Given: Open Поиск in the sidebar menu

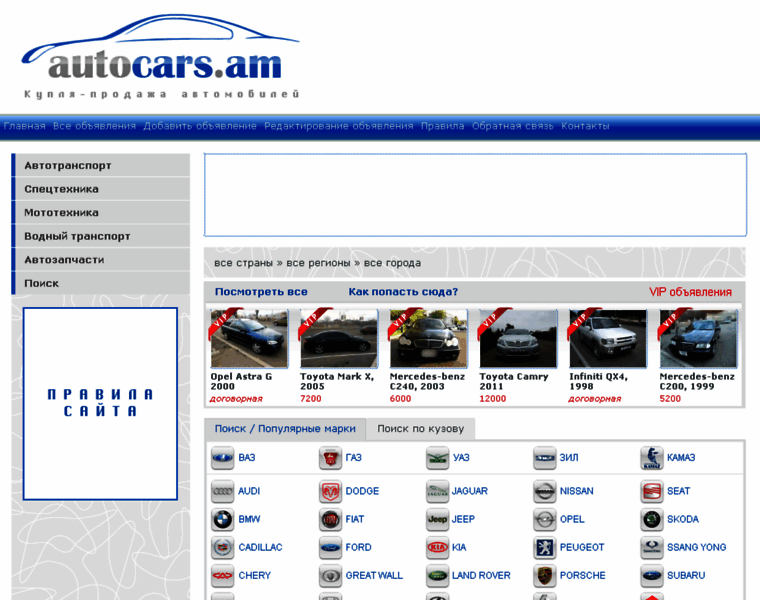Looking at the screenshot, I should [101, 283].
